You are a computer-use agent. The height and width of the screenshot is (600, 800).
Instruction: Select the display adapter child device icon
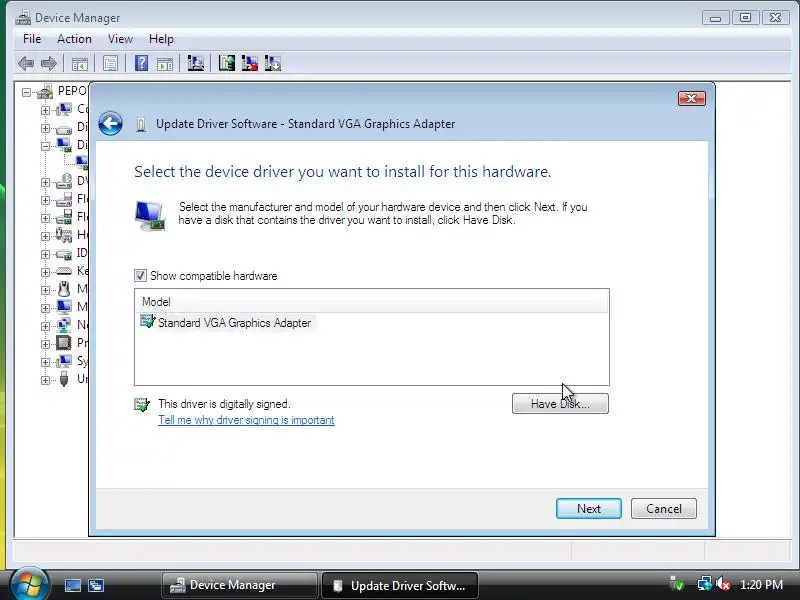(x=82, y=163)
